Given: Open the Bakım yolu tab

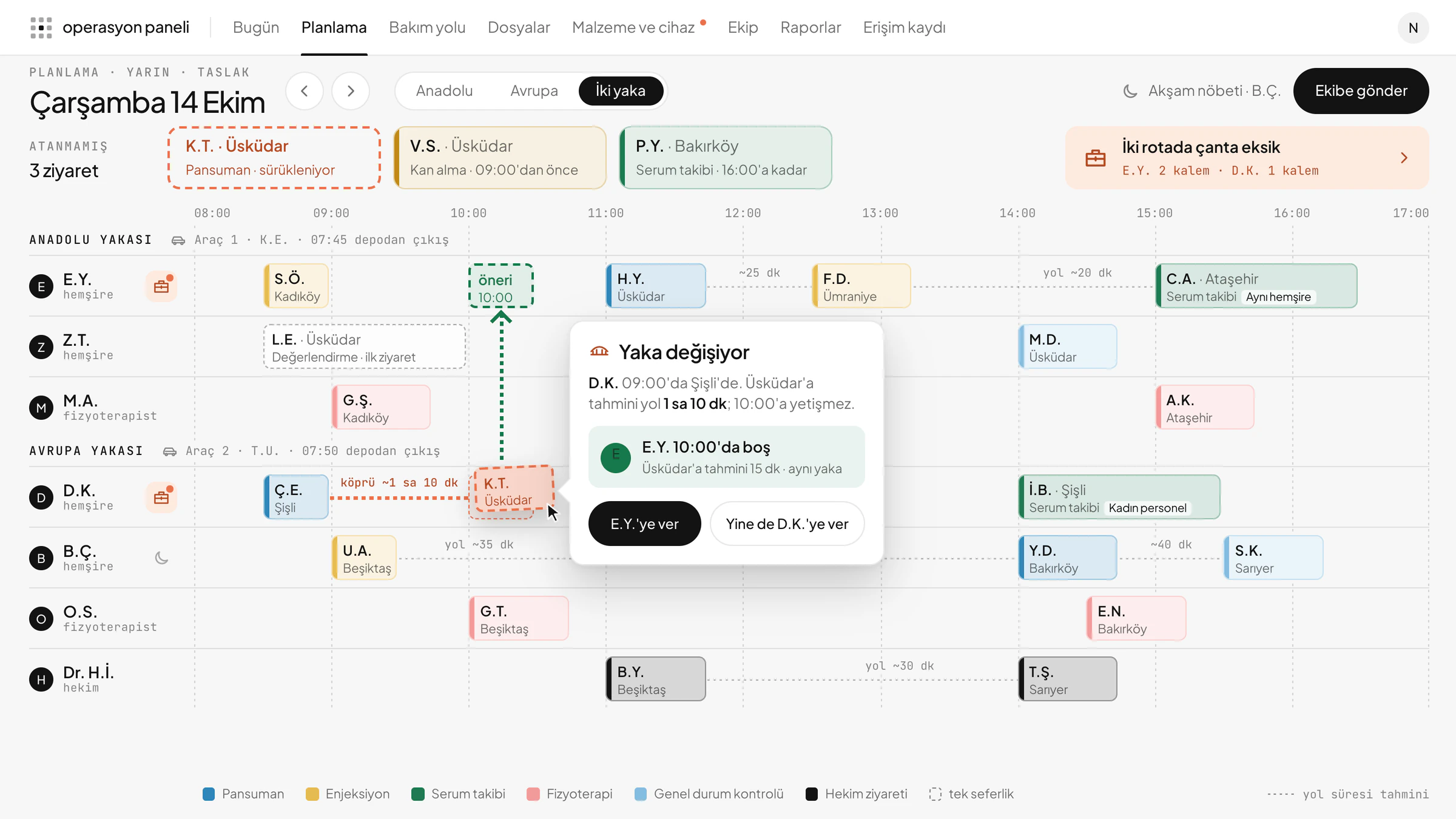Looking at the screenshot, I should click(427, 27).
